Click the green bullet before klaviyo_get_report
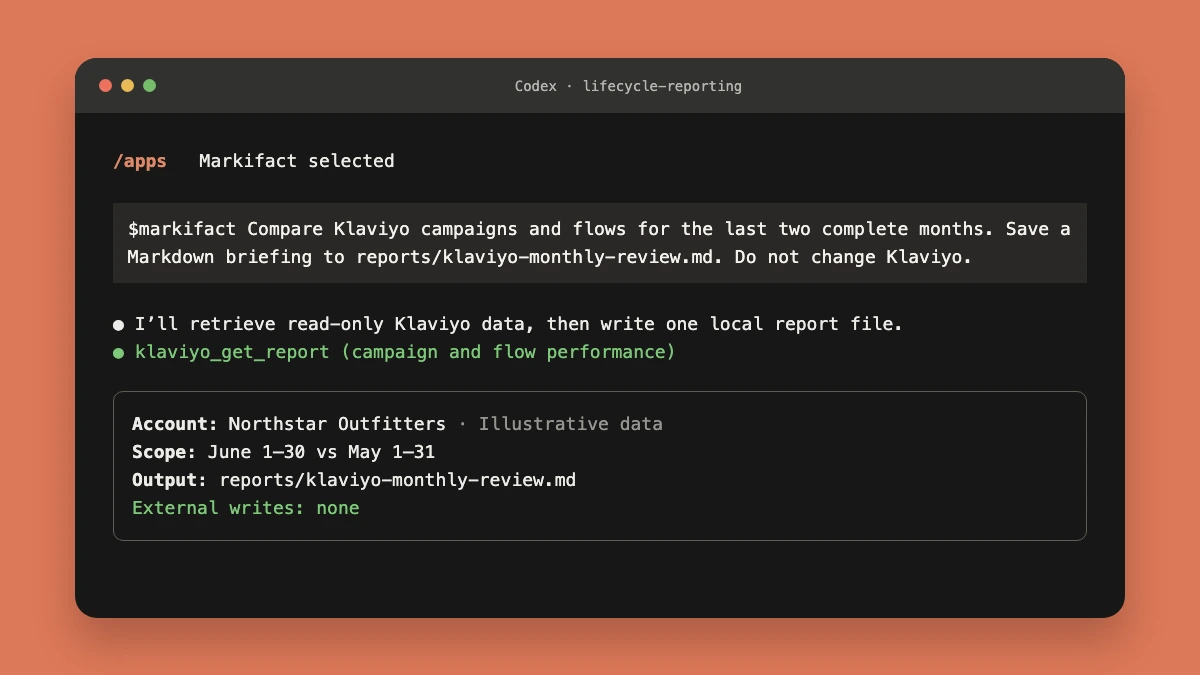Screen dimensions: 1200x675 click(x=119, y=353)
